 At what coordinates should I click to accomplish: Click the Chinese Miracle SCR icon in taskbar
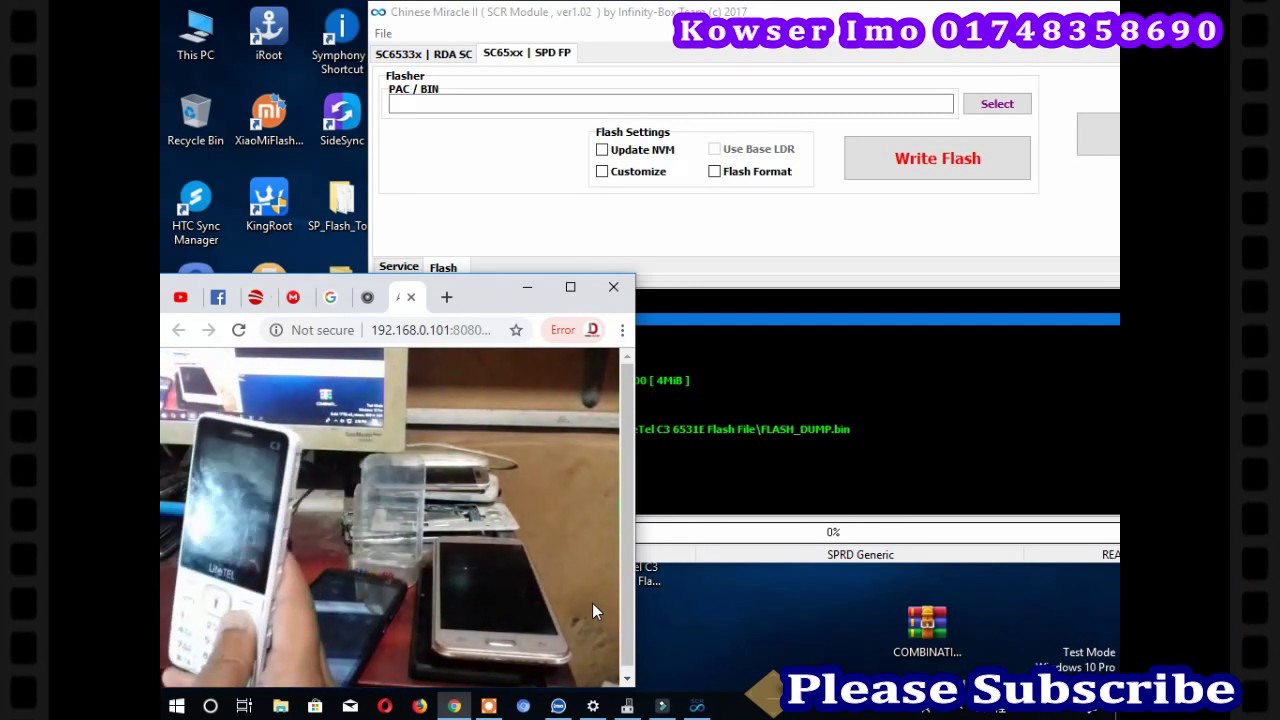coord(697,706)
